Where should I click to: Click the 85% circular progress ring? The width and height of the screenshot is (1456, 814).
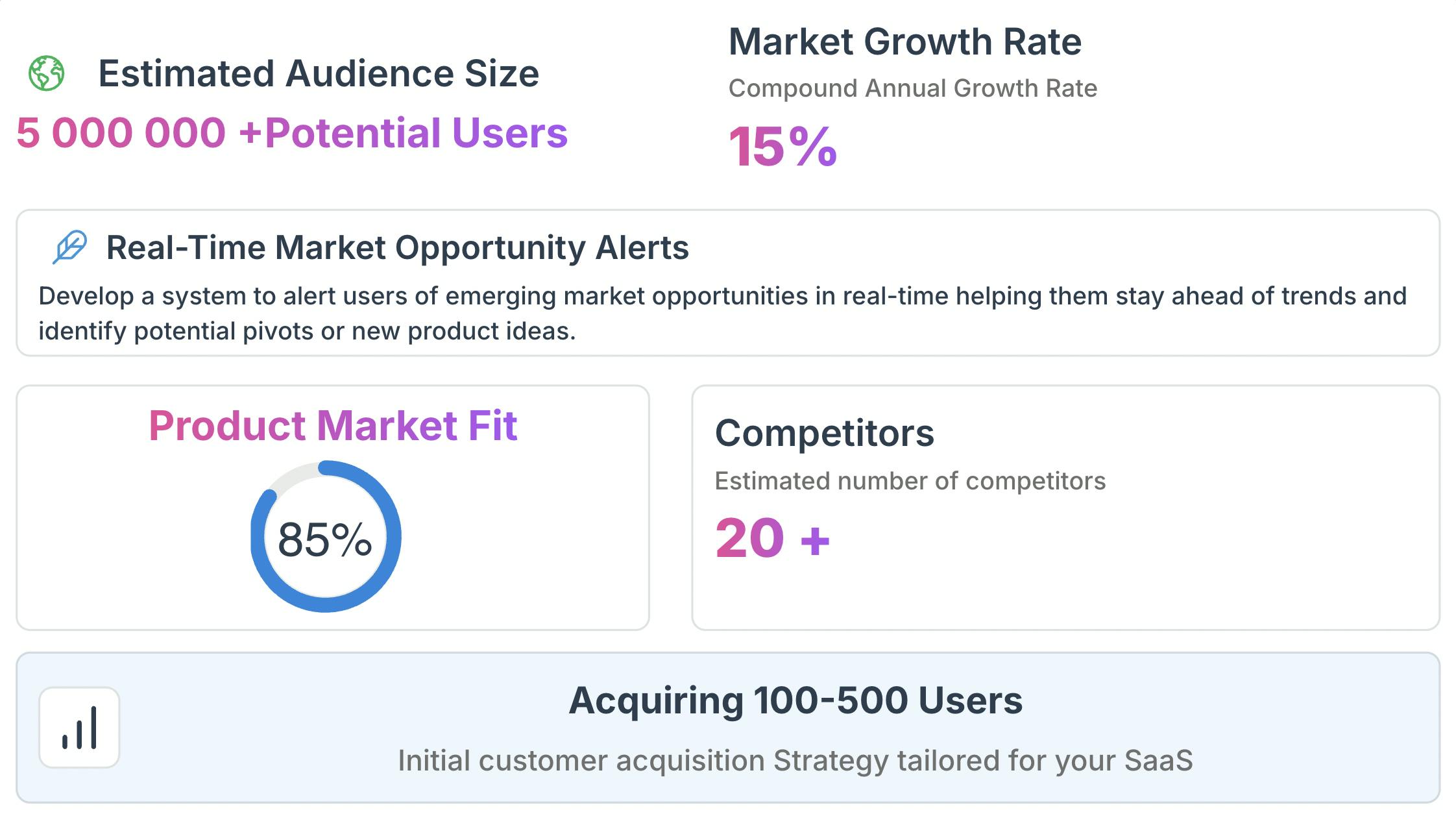(x=326, y=536)
